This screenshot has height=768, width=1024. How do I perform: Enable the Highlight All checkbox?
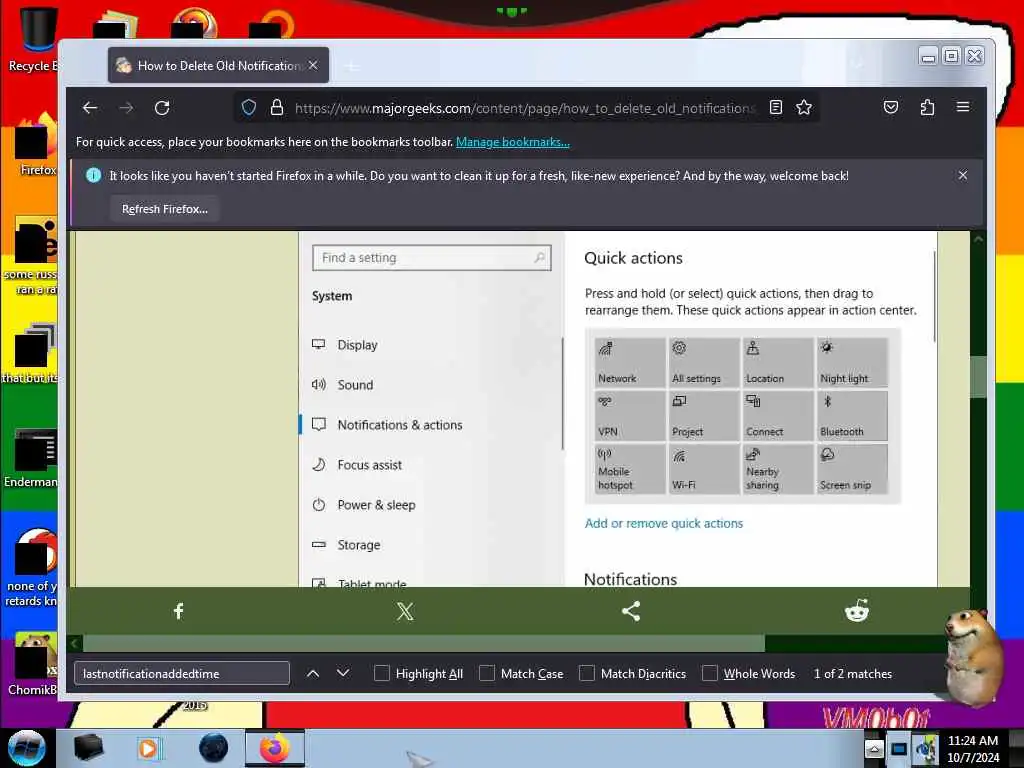point(382,673)
